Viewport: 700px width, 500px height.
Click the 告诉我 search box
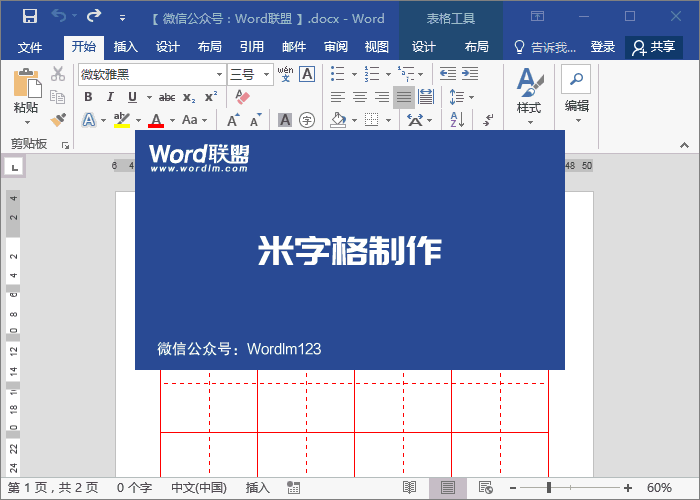(x=545, y=47)
